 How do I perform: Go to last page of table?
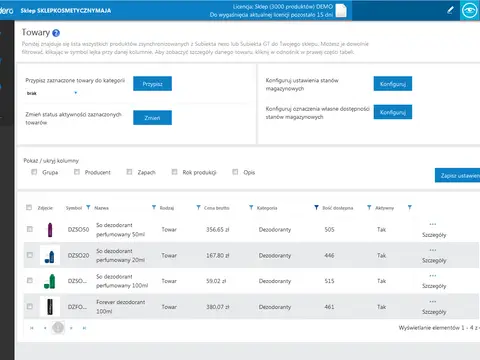pos(84,328)
